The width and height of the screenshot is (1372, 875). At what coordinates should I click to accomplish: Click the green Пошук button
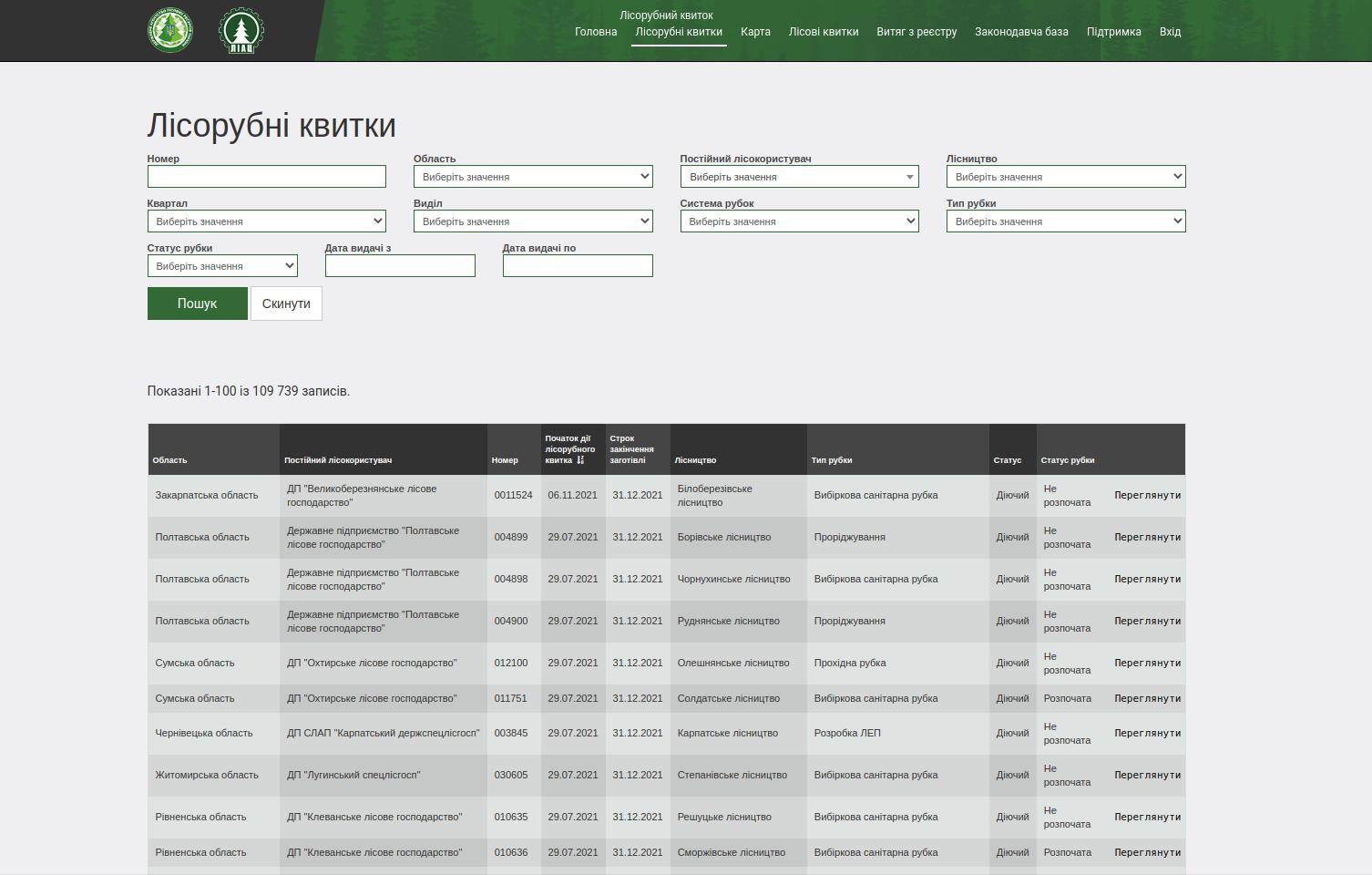(198, 304)
